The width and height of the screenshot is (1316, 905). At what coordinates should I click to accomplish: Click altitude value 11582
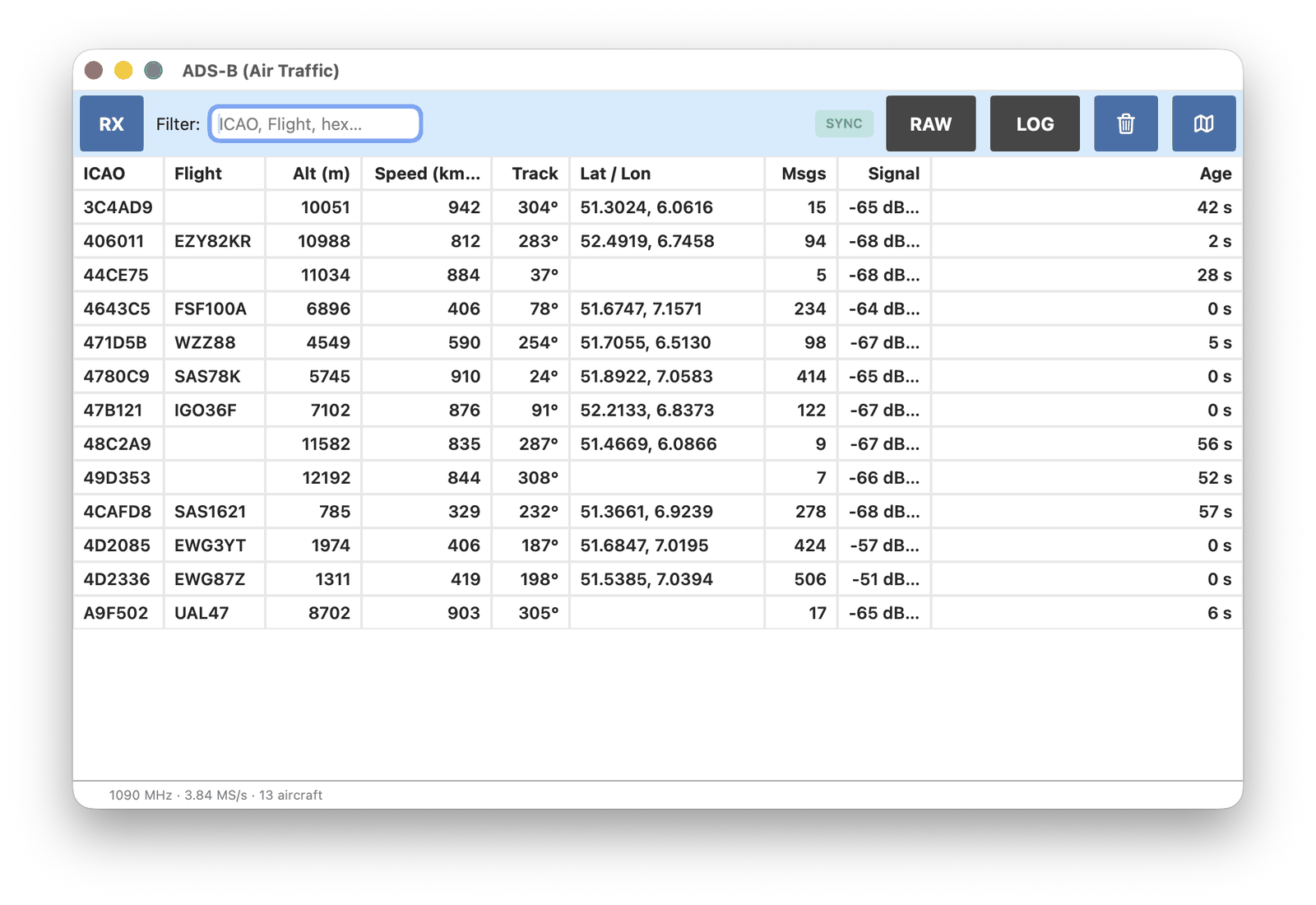tap(313, 443)
